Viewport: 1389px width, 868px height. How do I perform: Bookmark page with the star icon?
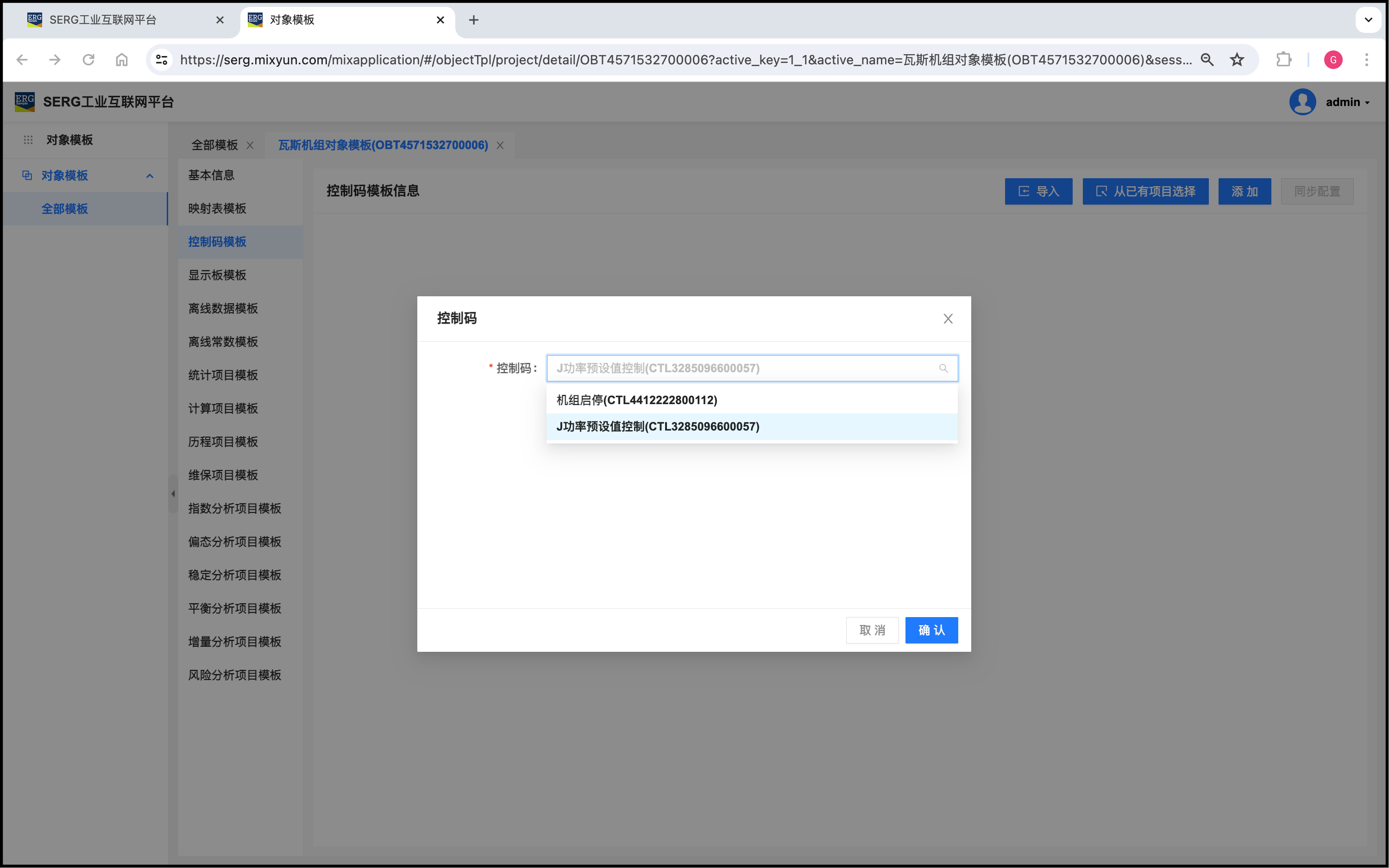point(1236,60)
